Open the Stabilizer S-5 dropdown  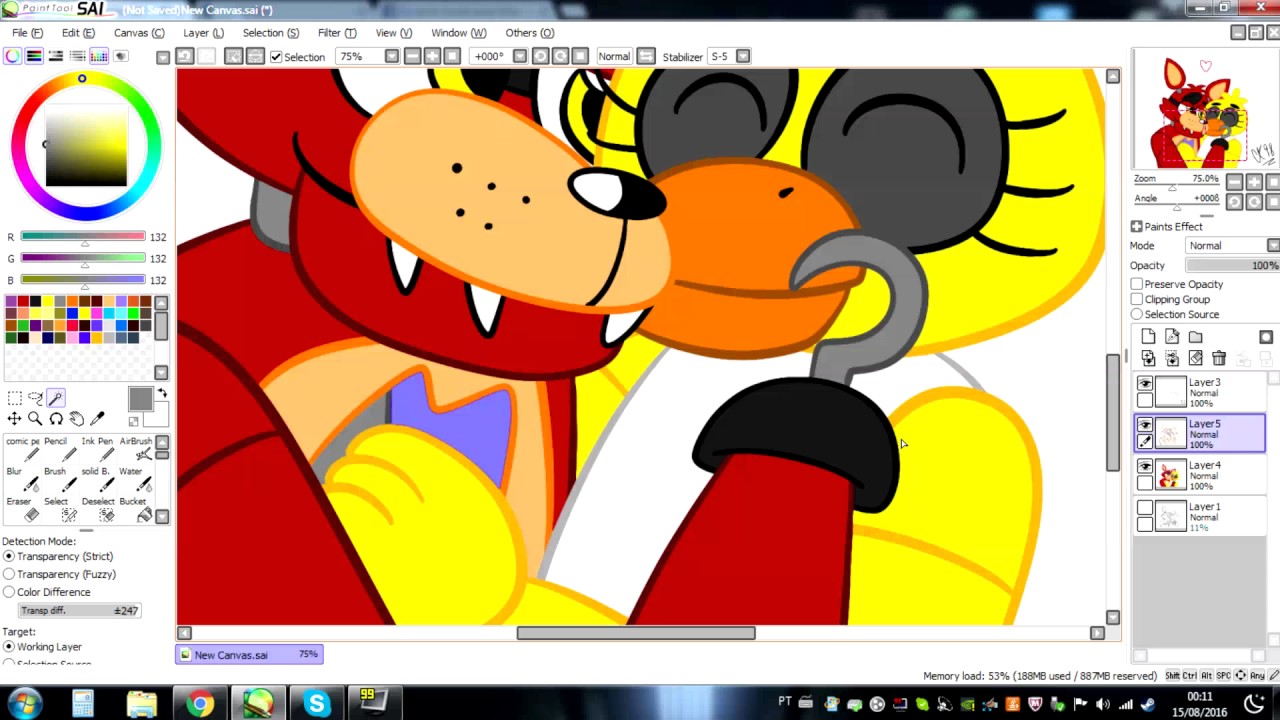click(742, 57)
